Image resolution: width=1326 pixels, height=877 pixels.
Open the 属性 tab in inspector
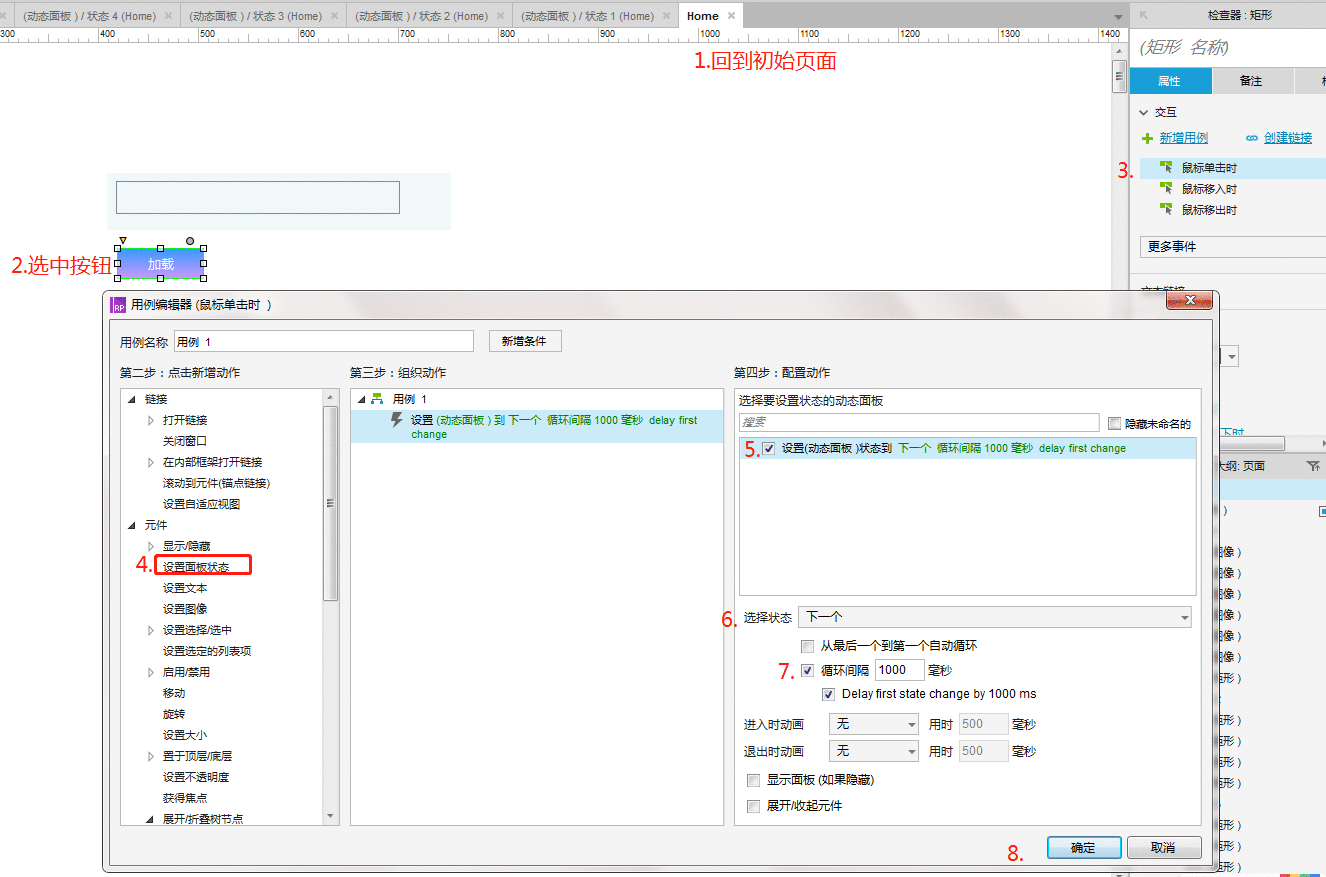1169,81
